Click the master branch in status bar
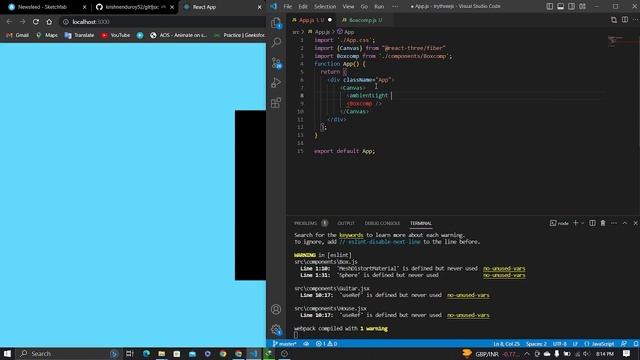 tap(284, 344)
